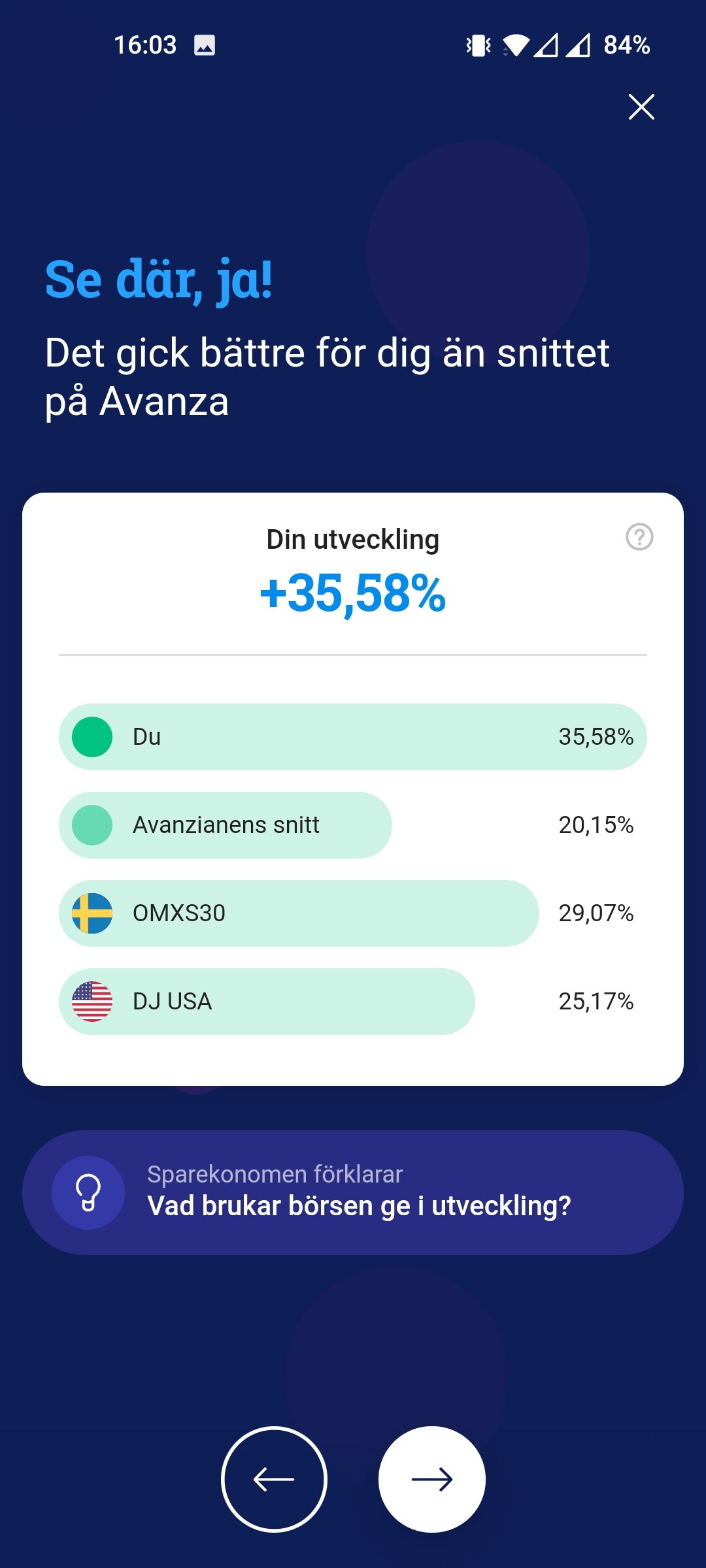Tap the lightbulb icon
Viewport: 706px width, 1568px height.
tap(88, 1192)
